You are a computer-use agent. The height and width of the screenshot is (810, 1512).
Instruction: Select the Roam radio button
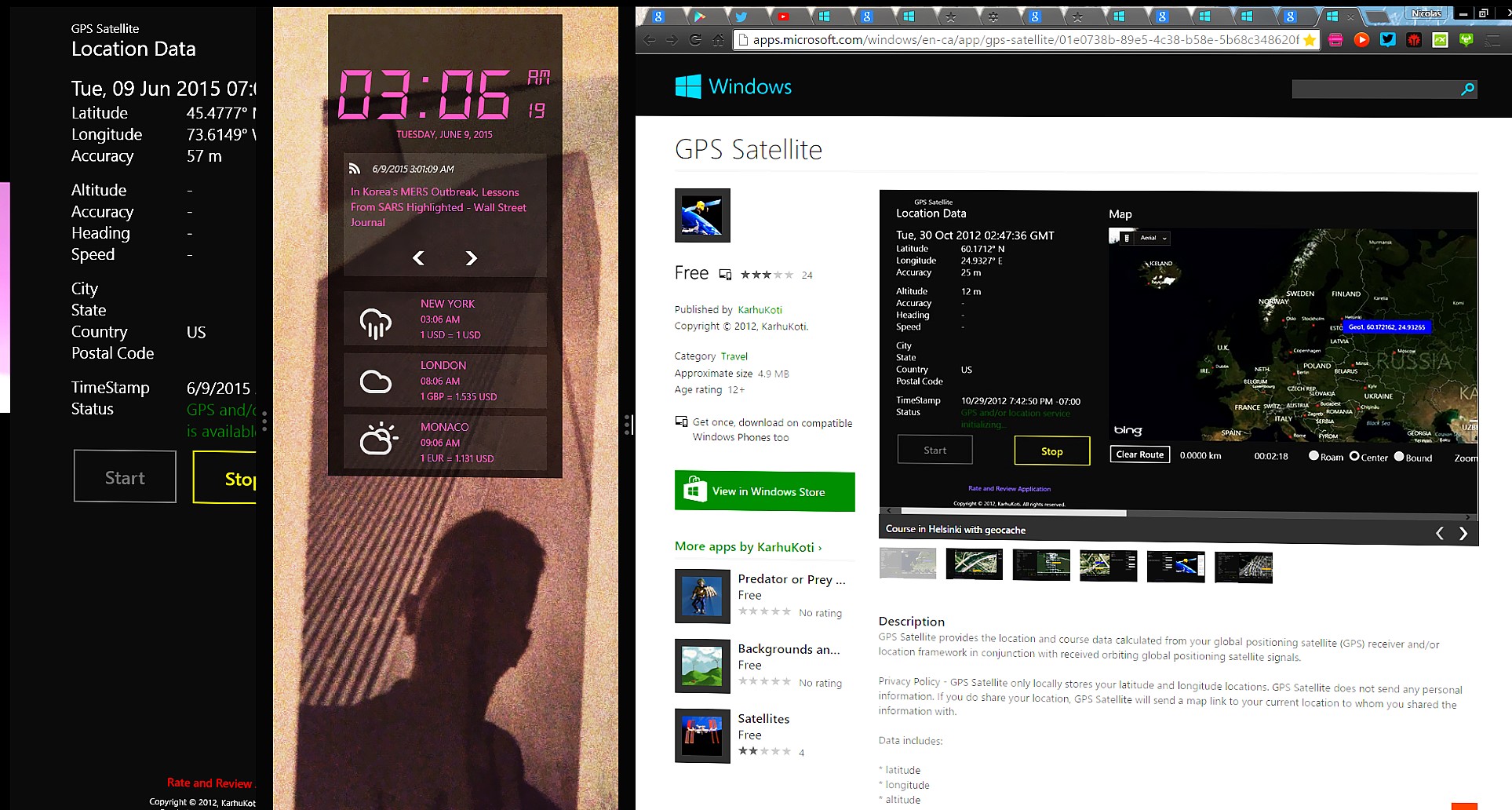pyautogui.click(x=1313, y=456)
